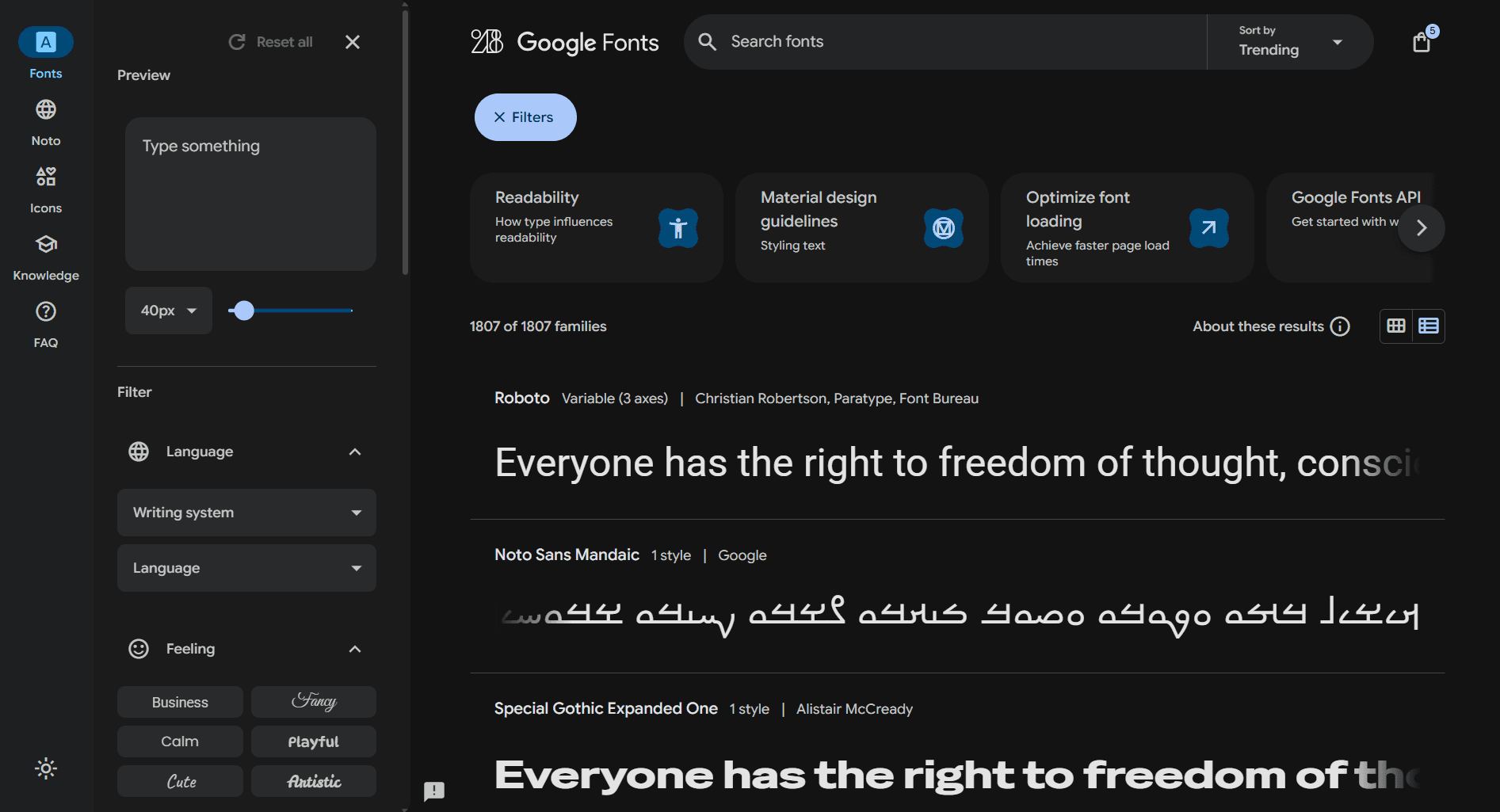Click the filter panel scrollbar
The width and height of the screenshot is (1500, 812).
tap(405, 143)
